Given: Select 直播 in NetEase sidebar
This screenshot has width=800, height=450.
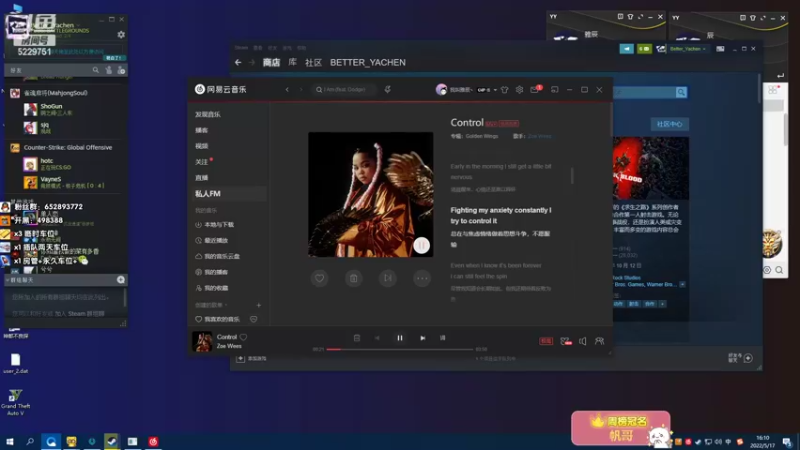Looking at the screenshot, I should (x=202, y=178).
